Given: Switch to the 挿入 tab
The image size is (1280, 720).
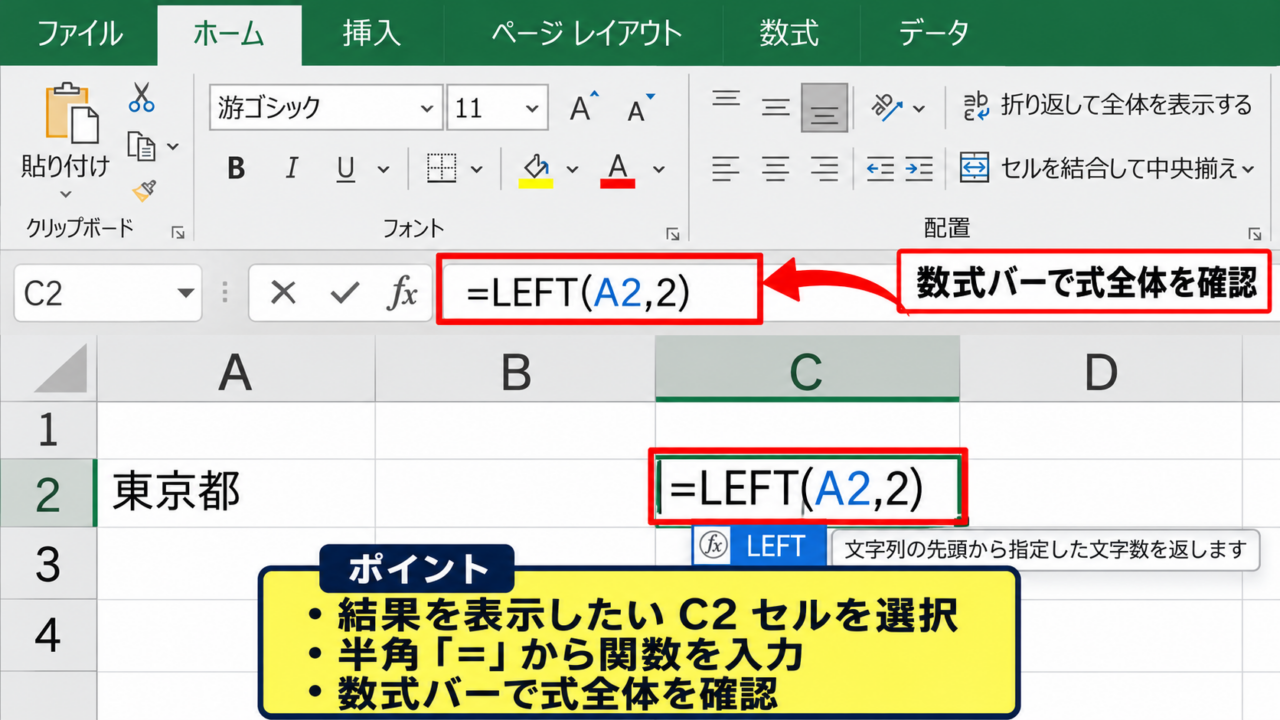Looking at the screenshot, I should (x=371, y=33).
